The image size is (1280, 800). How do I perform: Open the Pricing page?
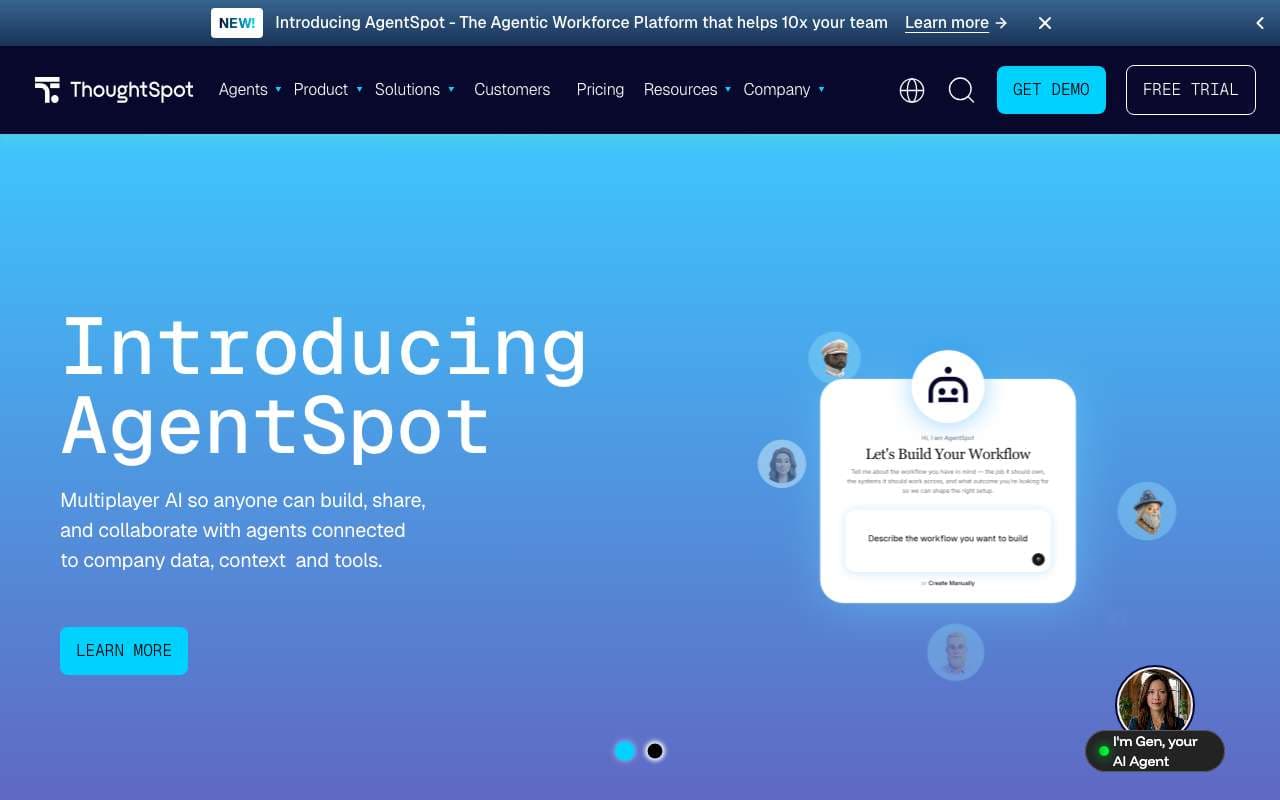pyautogui.click(x=600, y=90)
